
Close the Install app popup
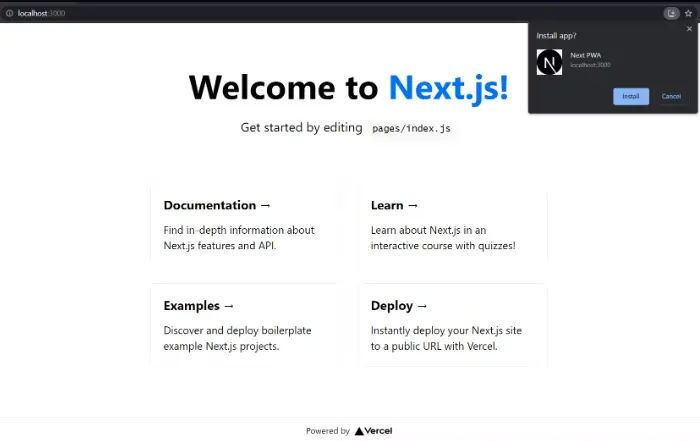pos(689,29)
